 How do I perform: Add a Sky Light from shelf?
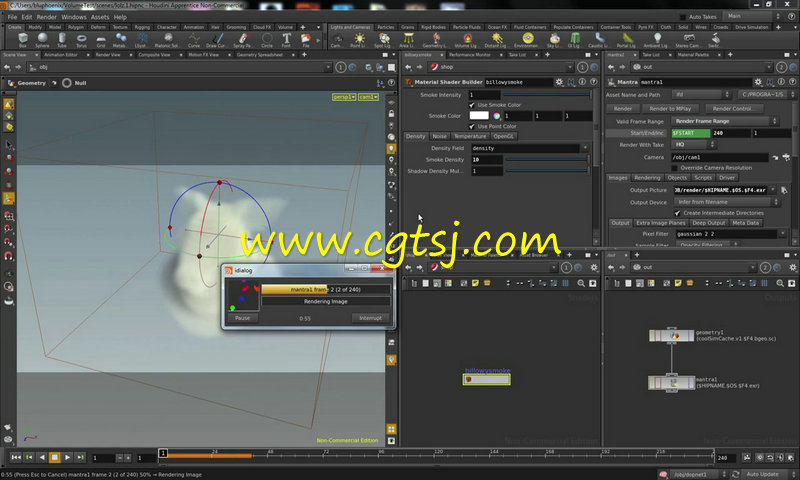[555, 40]
